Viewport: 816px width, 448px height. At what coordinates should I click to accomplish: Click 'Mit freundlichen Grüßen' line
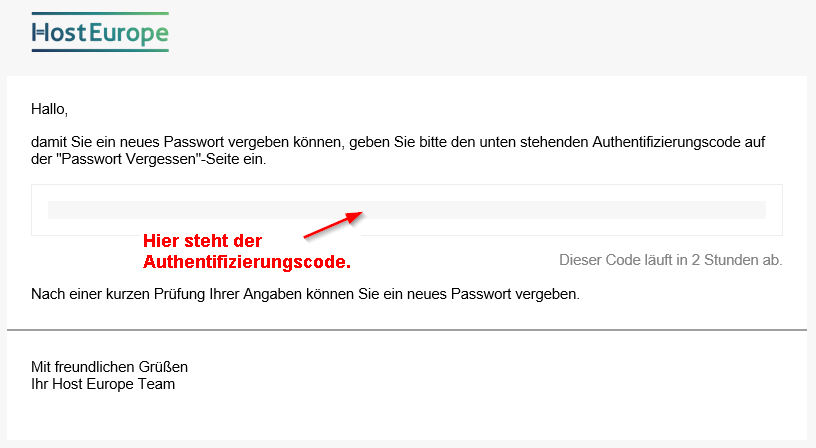(109, 367)
